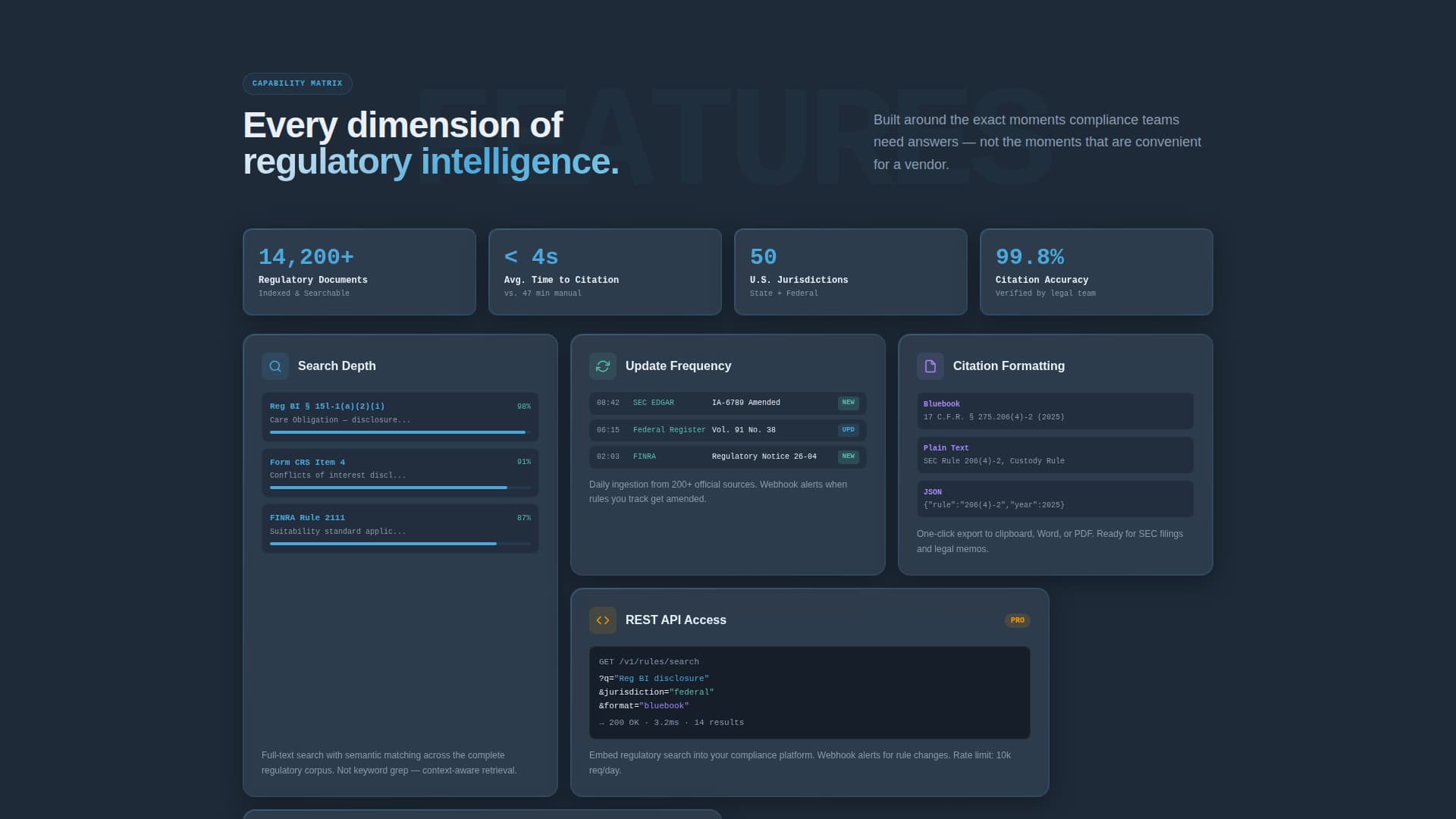The width and height of the screenshot is (1456, 819).
Task: Click the REST API Access heading
Action: [x=676, y=620]
